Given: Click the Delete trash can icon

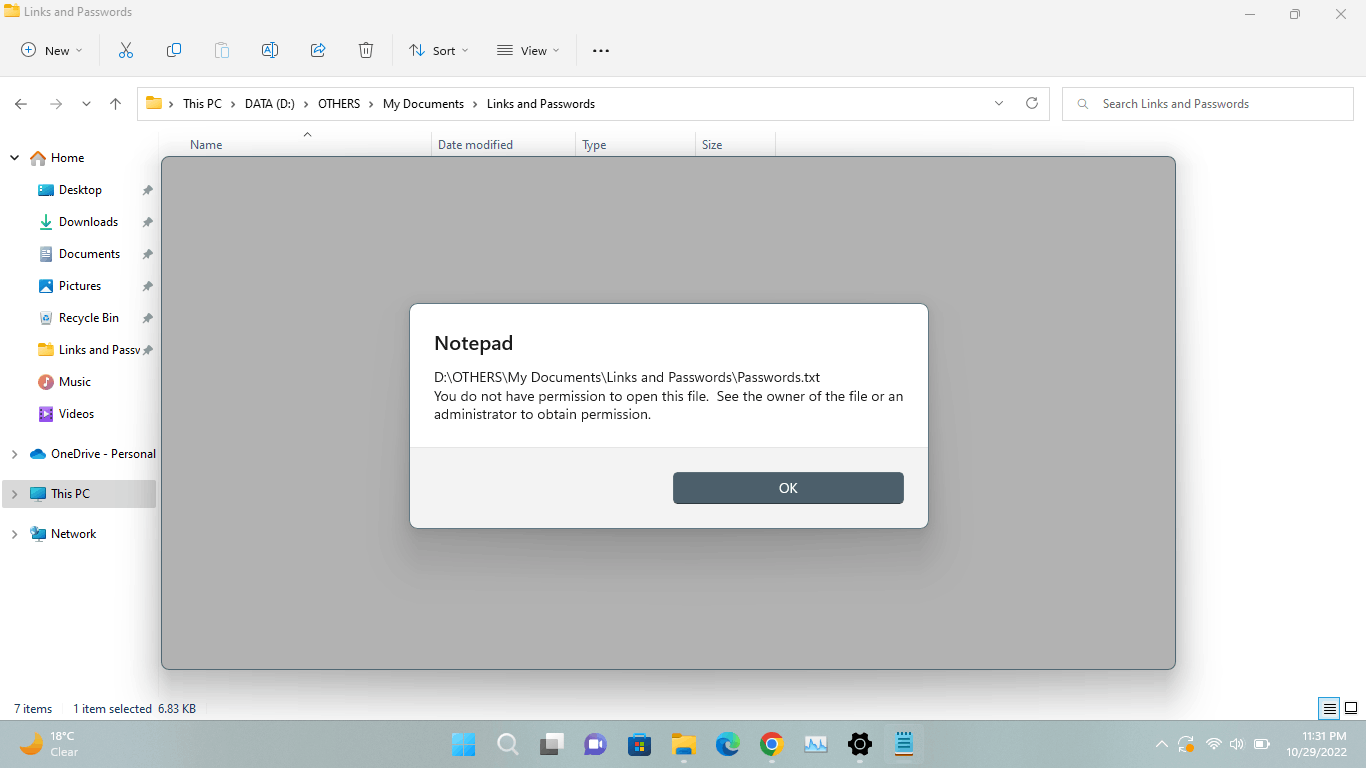Looking at the screenshot, I should [x=366, y=50].
